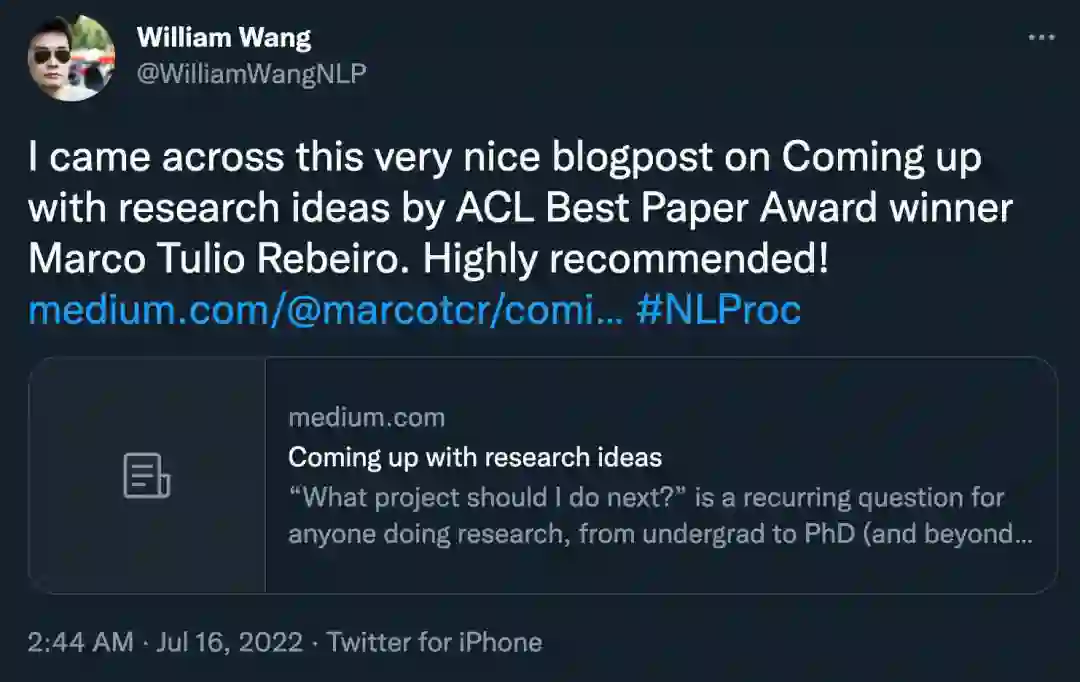Click the "medium.com" domain in the link card
This screenshot has height=682, width=1080.
366,417
